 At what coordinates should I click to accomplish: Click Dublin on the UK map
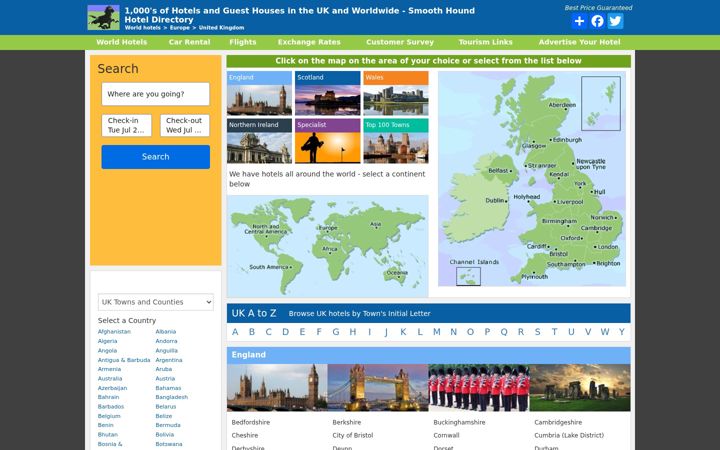click(x=496, y=201)
